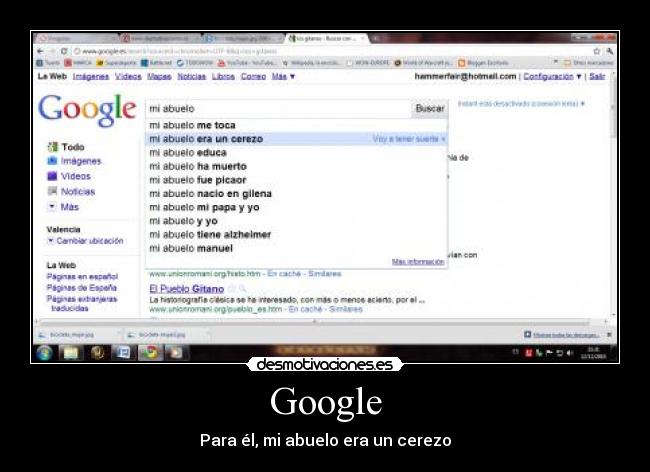Click Páginas en español filter
650x472 pixels.
click(x=82, y=276)
